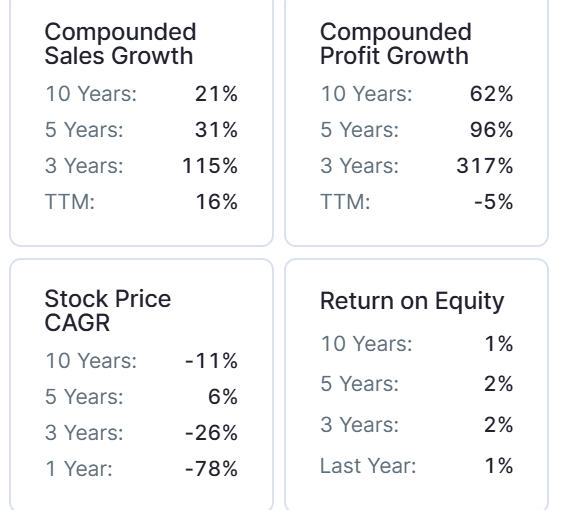Click the Last Year label under Return on Equity

368,466
